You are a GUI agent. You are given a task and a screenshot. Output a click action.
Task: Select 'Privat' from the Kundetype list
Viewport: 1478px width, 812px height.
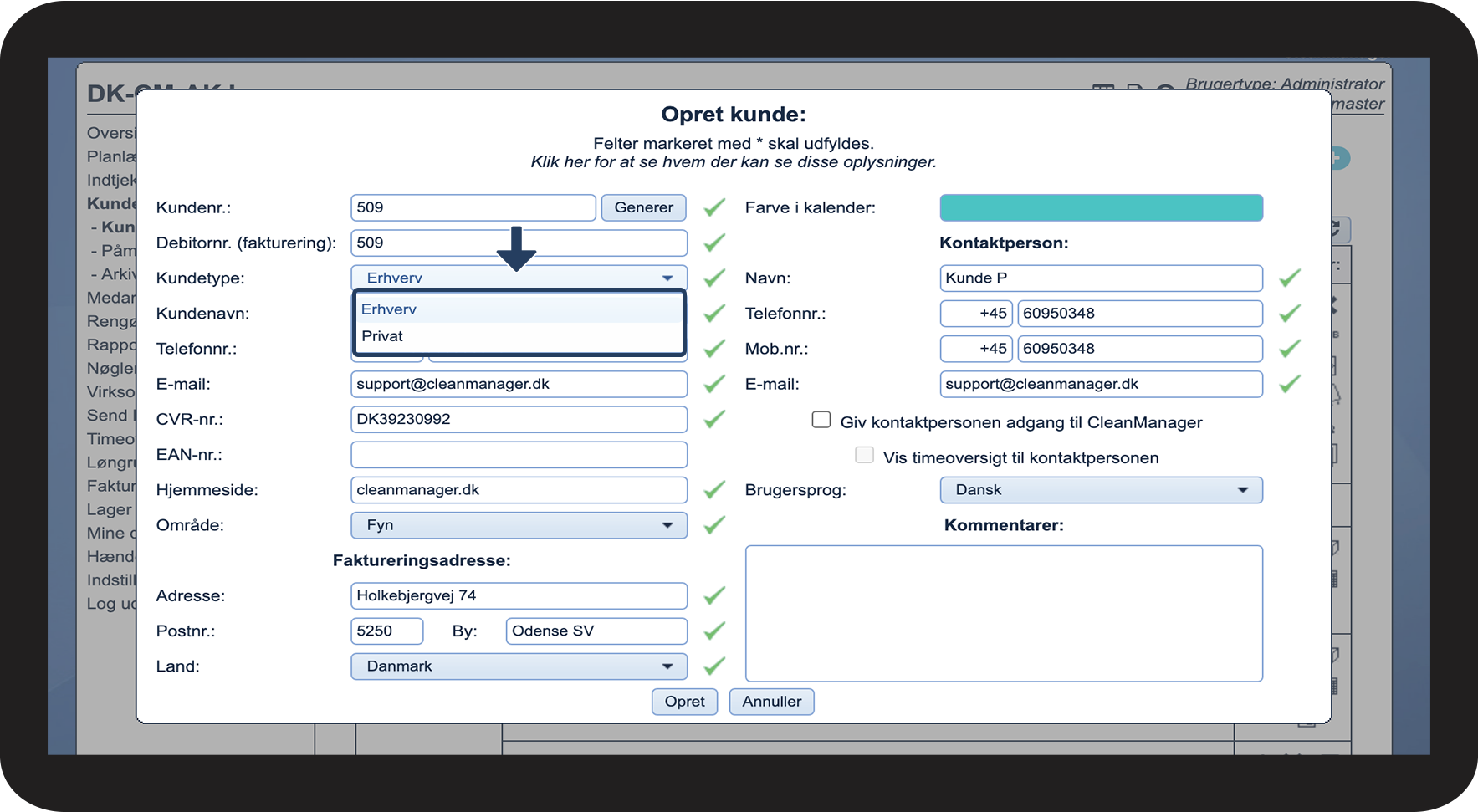click(383, 336)
